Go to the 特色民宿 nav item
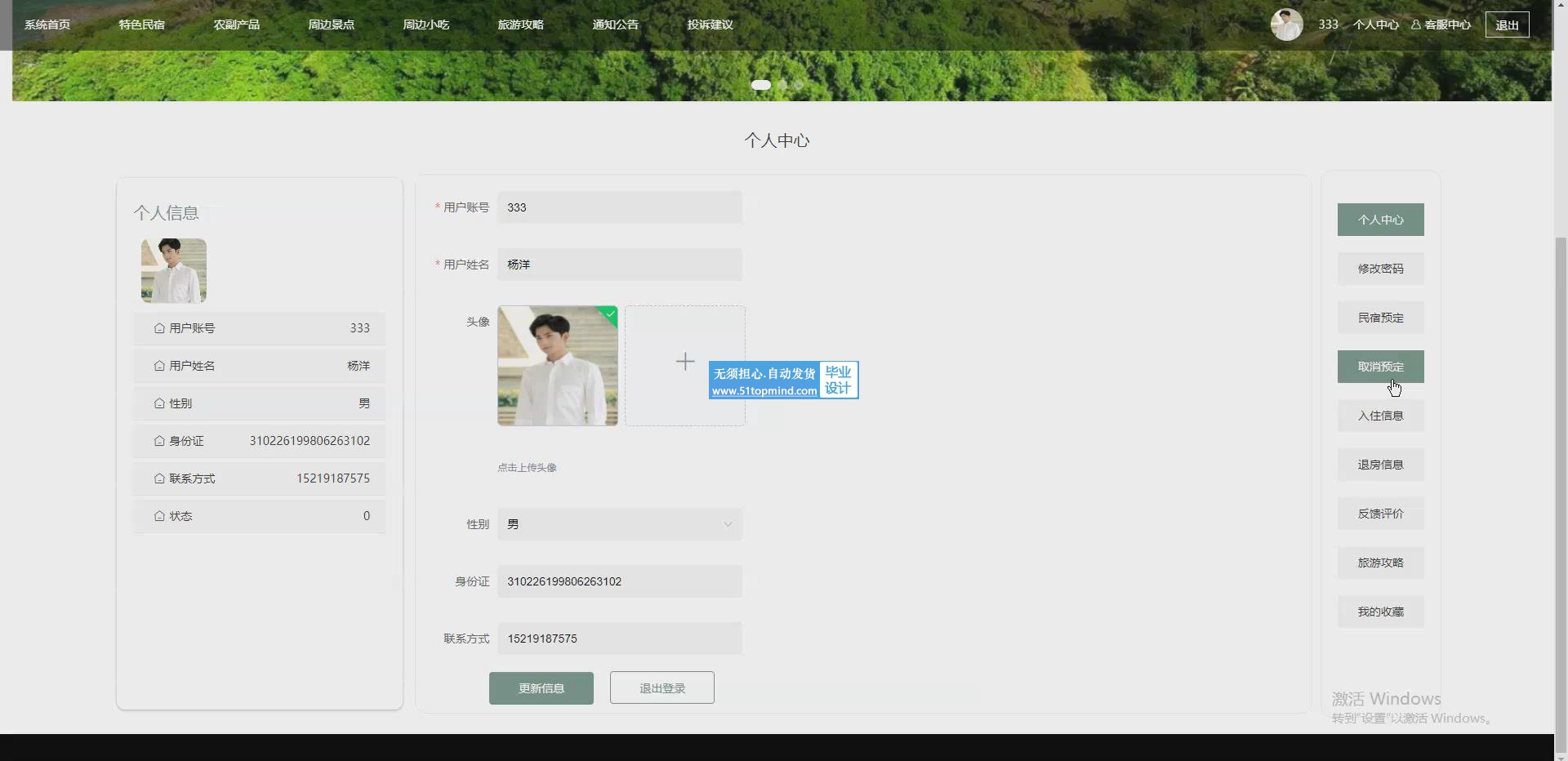The height and width of the screenshot is (761, 1568). pyautogui.click(x=142, y=24)
